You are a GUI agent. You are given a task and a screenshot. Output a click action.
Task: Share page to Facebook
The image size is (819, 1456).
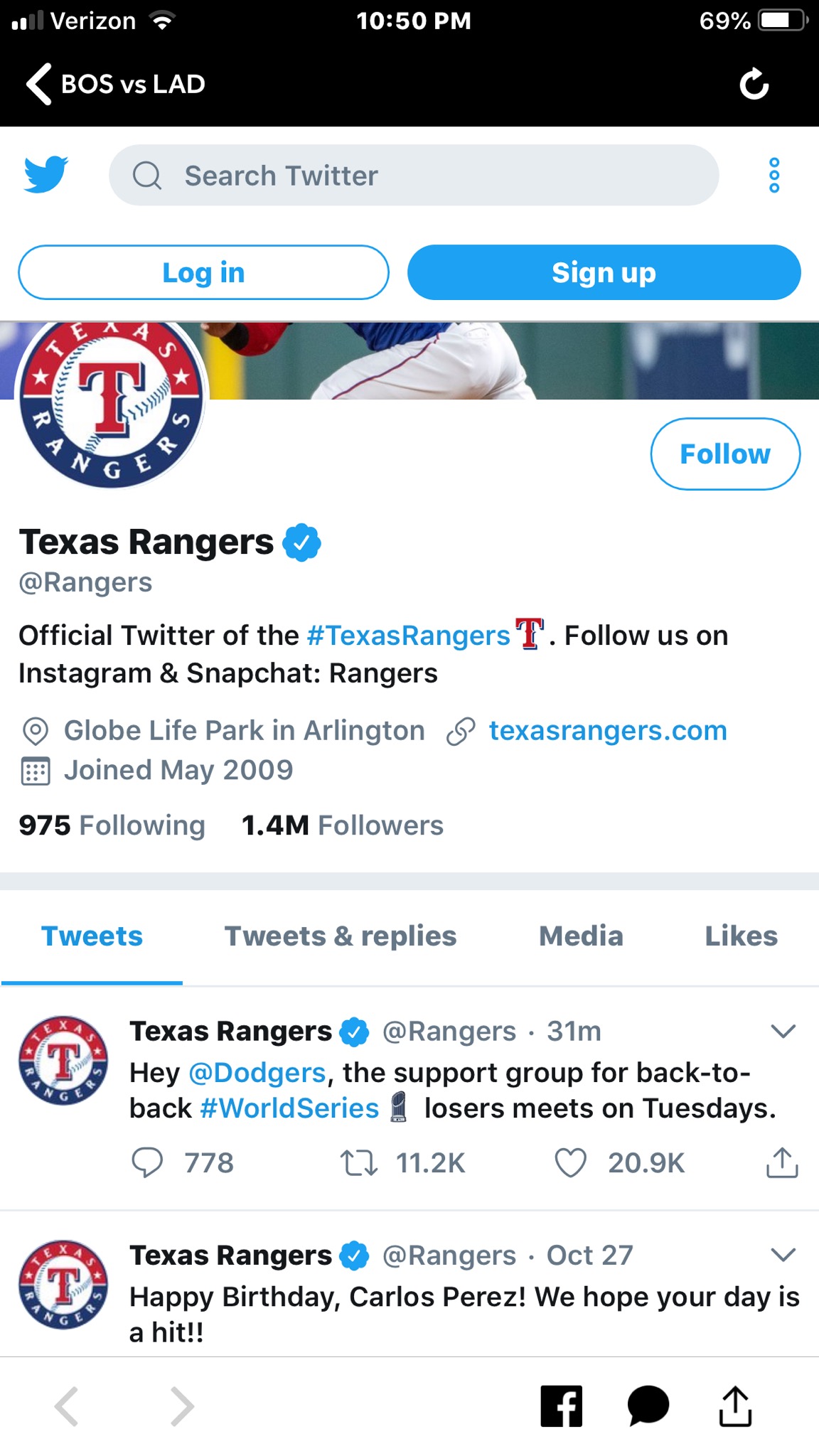tap(561, 1406)
